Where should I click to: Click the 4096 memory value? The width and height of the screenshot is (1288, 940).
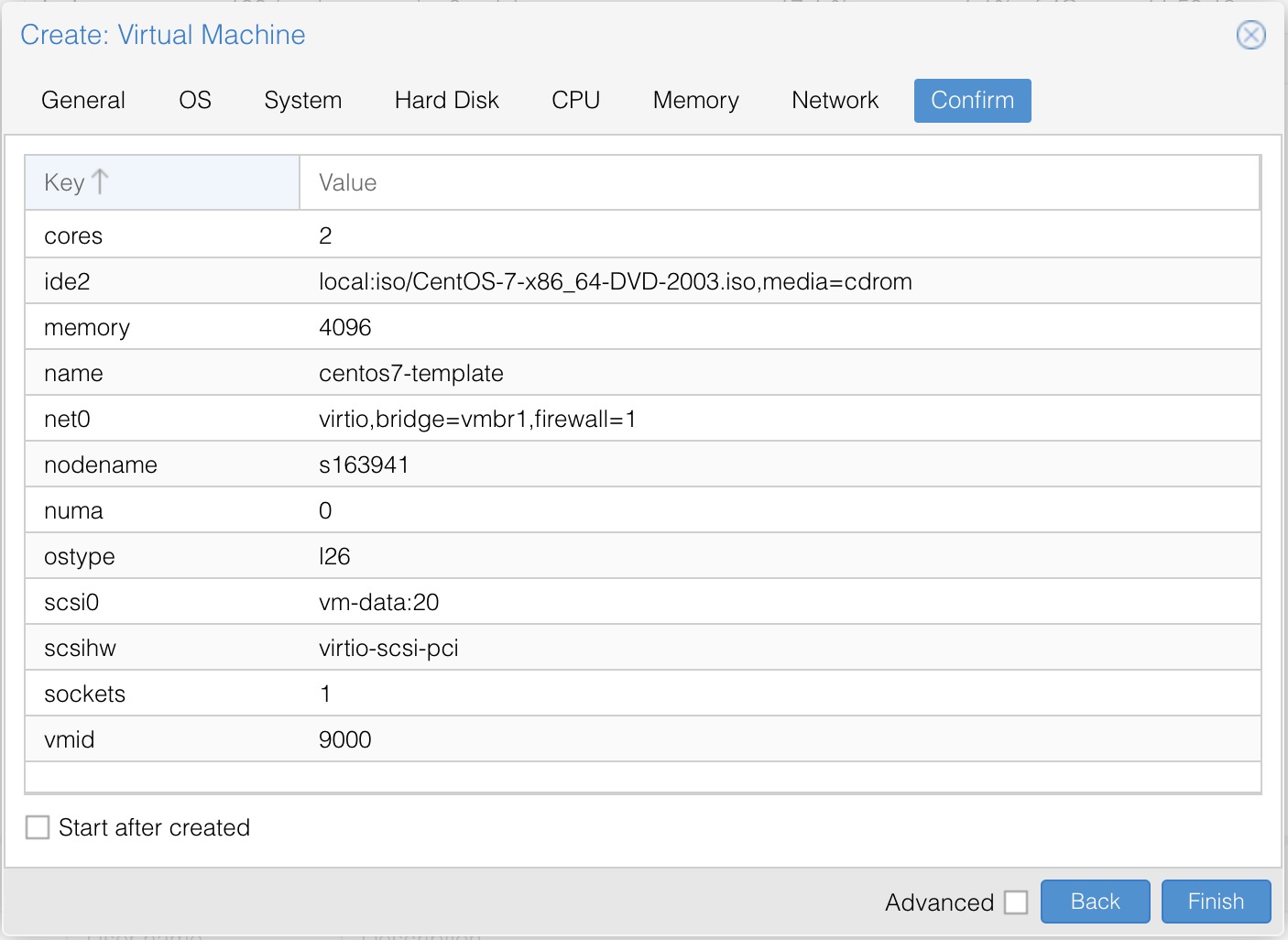click(345, 327)
